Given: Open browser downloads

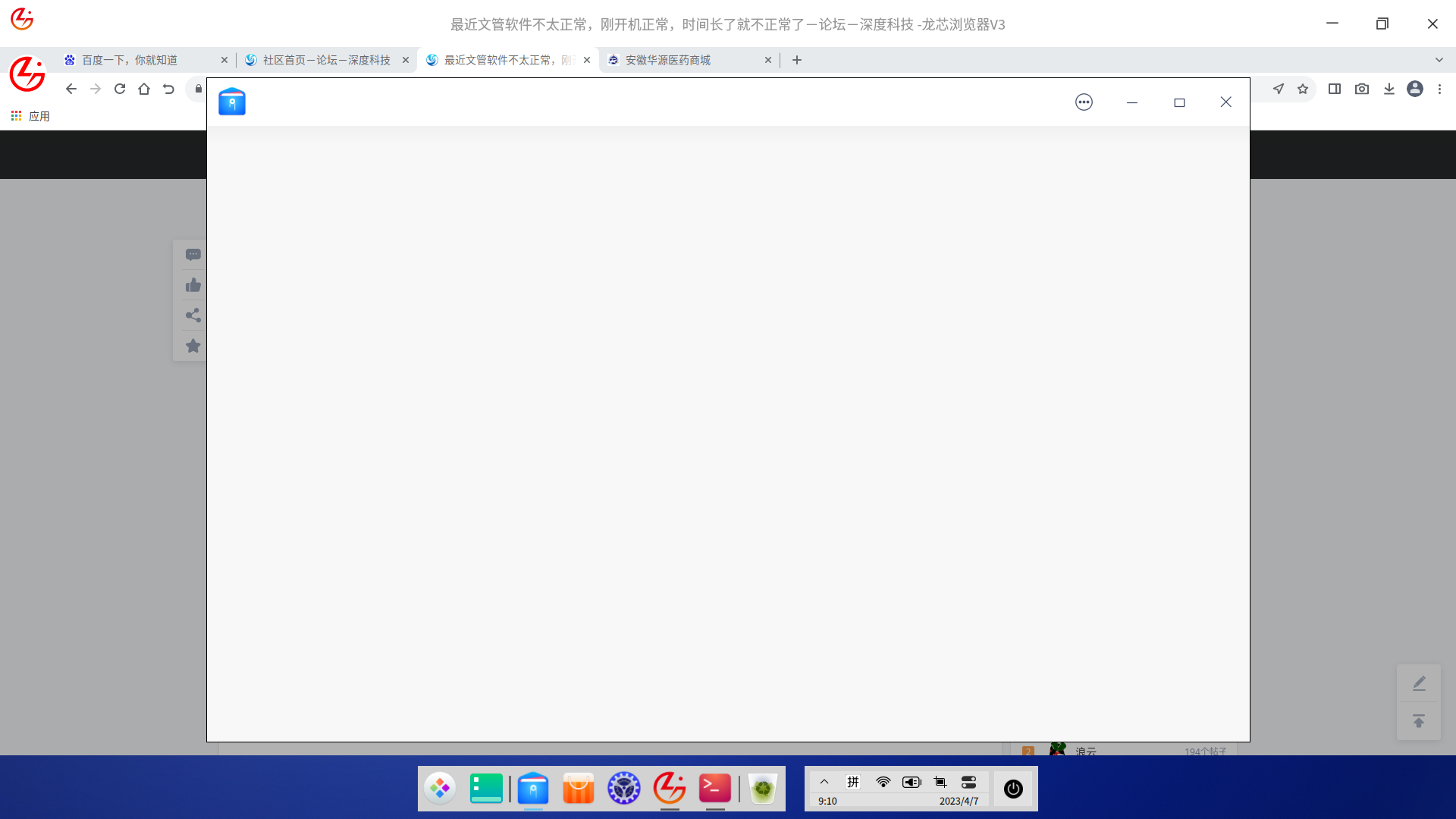Looking at the screenshot, I should point(1389,89).
